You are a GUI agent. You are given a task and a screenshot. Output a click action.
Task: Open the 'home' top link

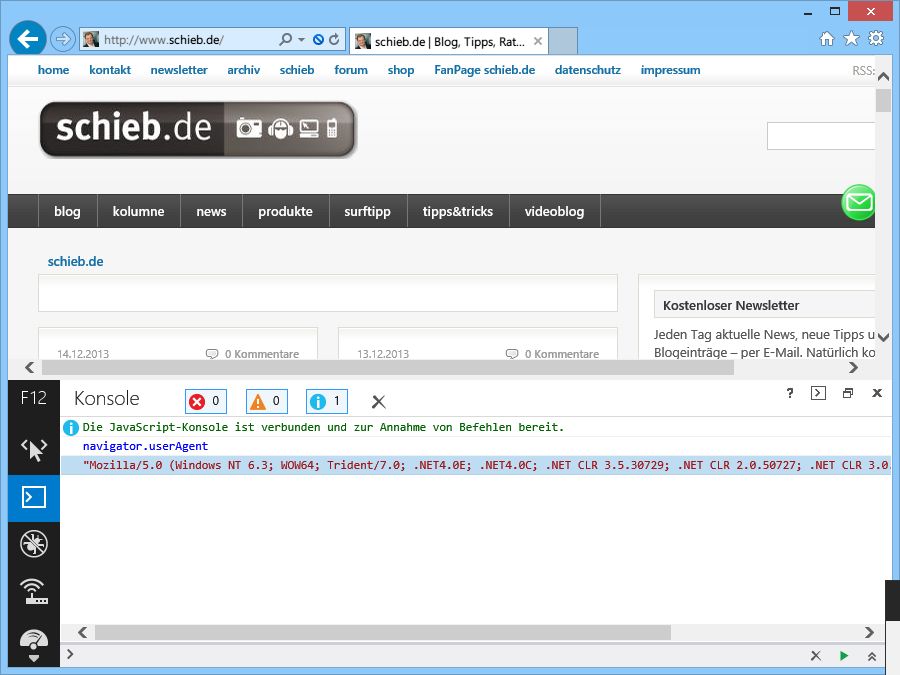tap(53, 70)
